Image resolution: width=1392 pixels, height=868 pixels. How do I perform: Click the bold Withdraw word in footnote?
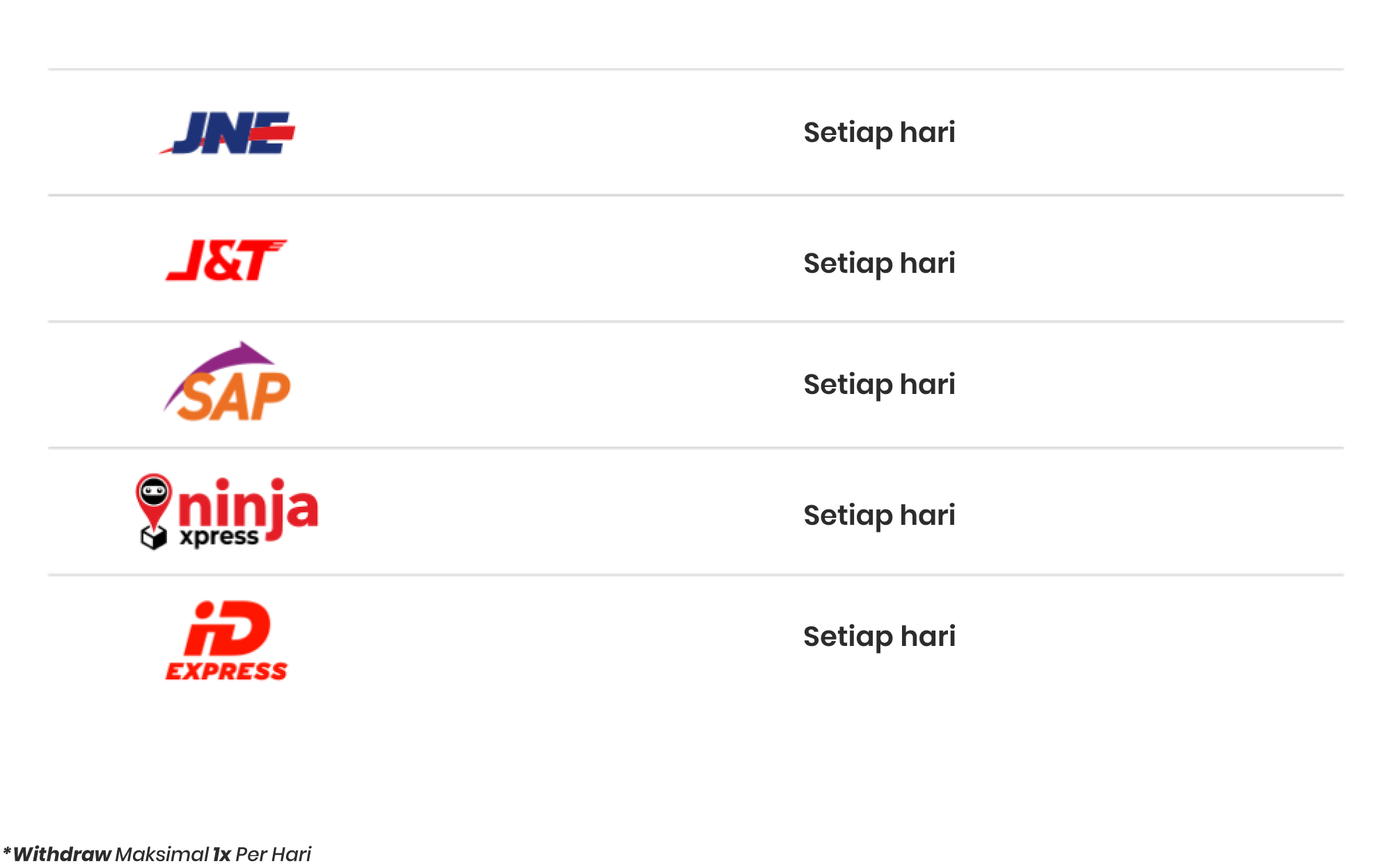(62, 854)
